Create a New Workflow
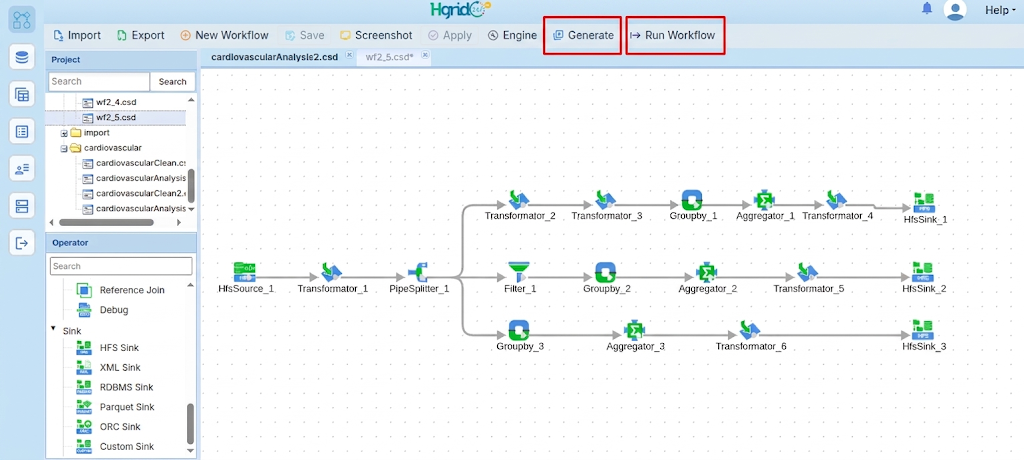 (224, 35)
